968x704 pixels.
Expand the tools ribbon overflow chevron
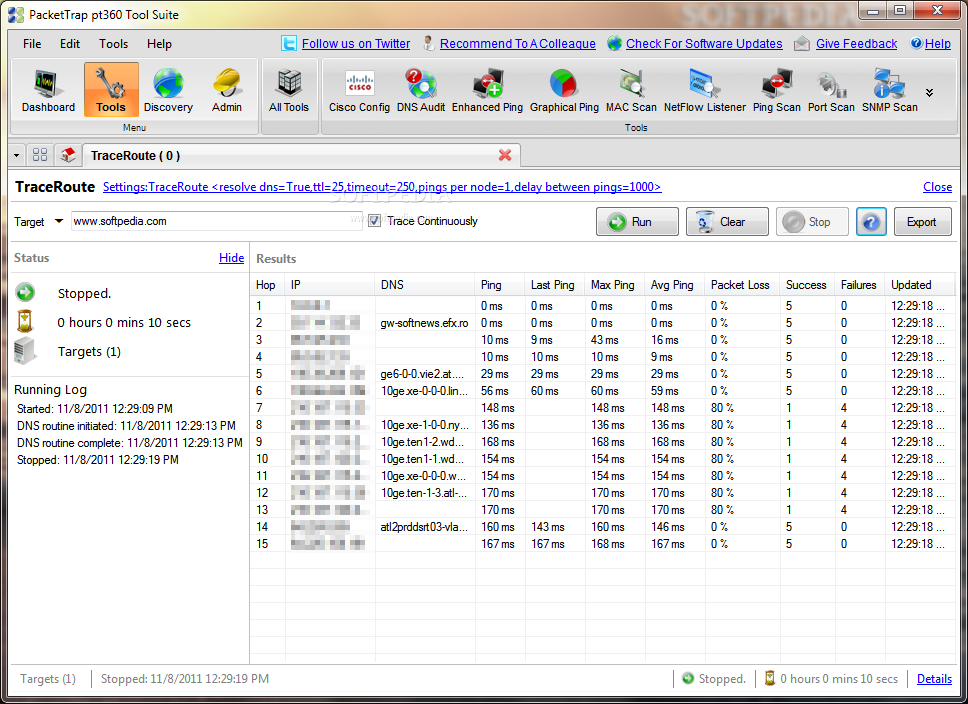929,93
